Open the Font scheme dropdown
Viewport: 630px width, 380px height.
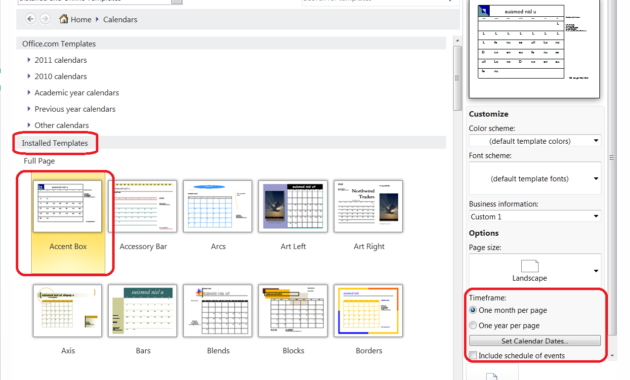click(x=535, y=178)
